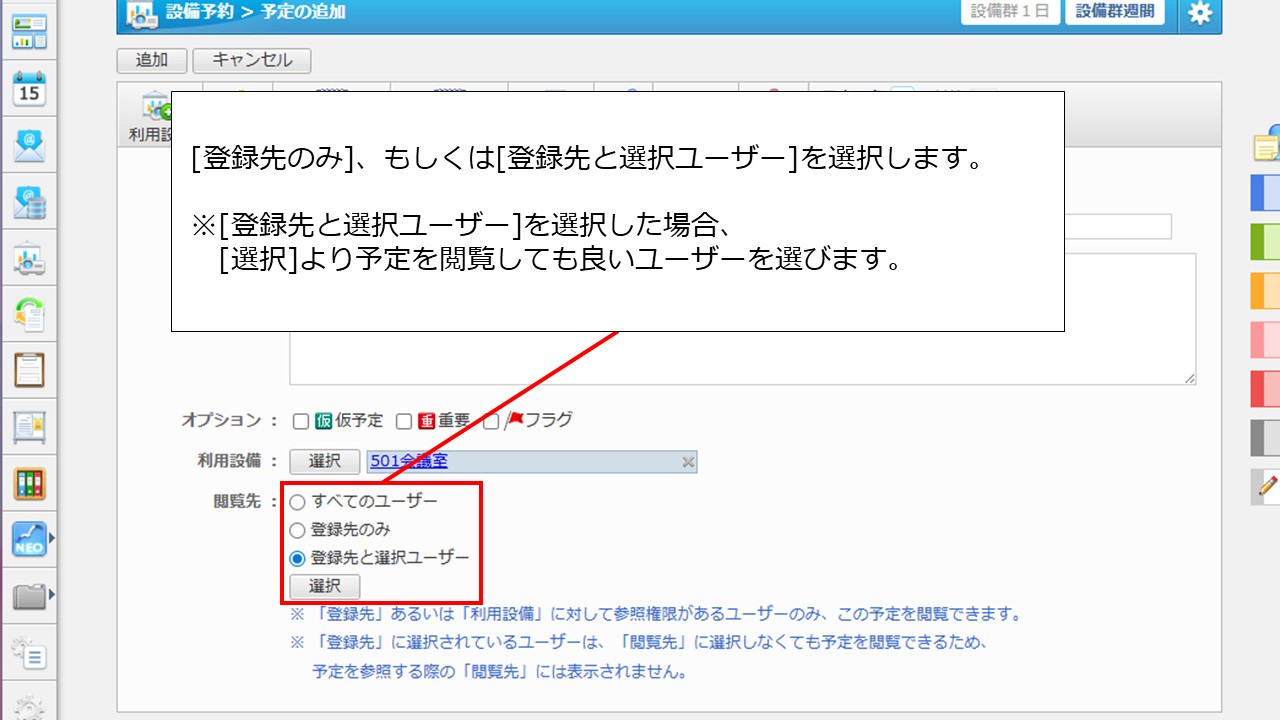The image size is (1280, 720).
Task: Select the 登録先のみ radio button
Action: coord(297,531)
